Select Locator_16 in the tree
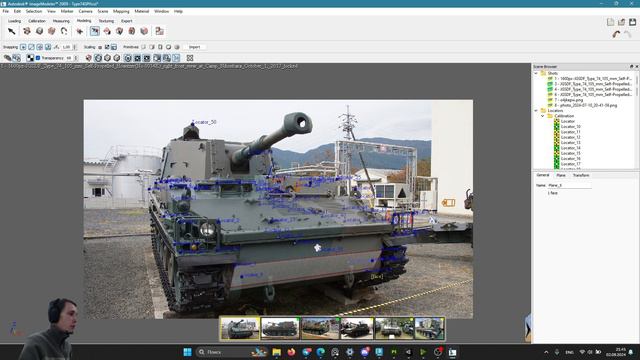The width and height of the screenshot is (640, 360). 571,158
